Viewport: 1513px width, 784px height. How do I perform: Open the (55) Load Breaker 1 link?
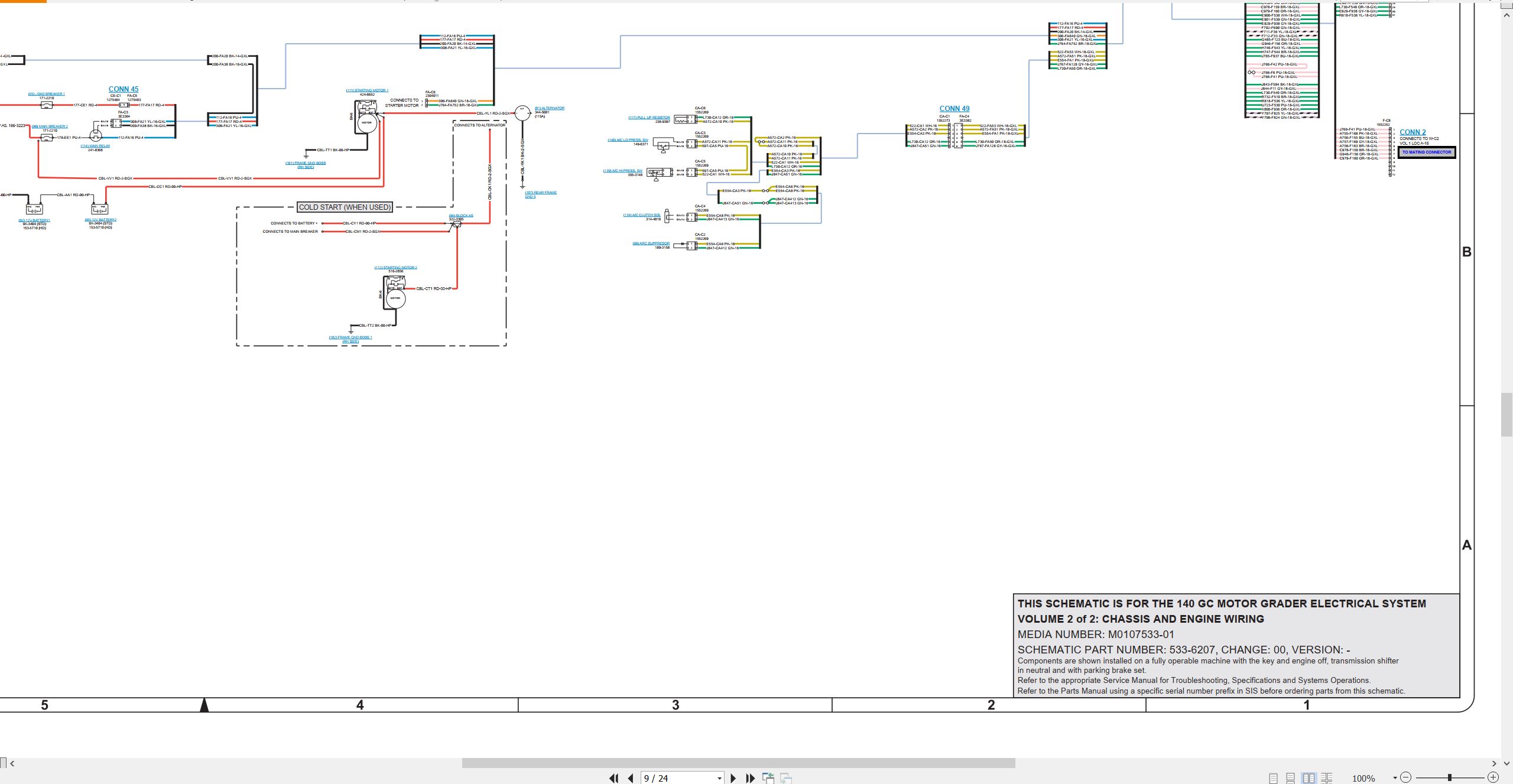point(46,94)
